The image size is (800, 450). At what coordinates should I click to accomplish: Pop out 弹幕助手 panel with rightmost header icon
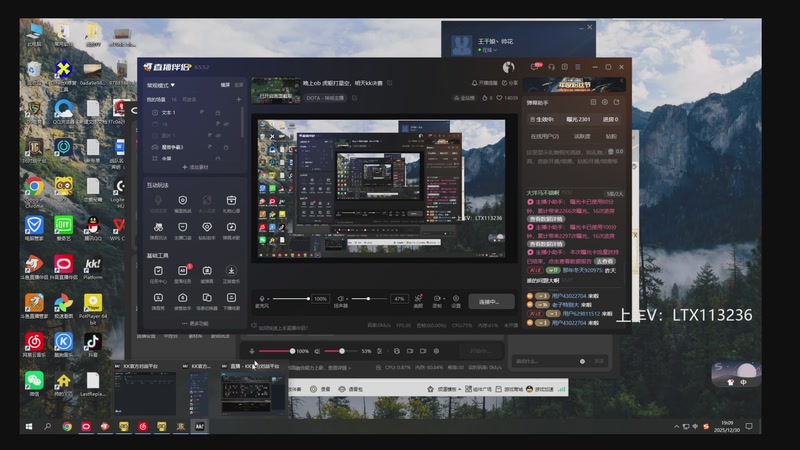[616, 102]
